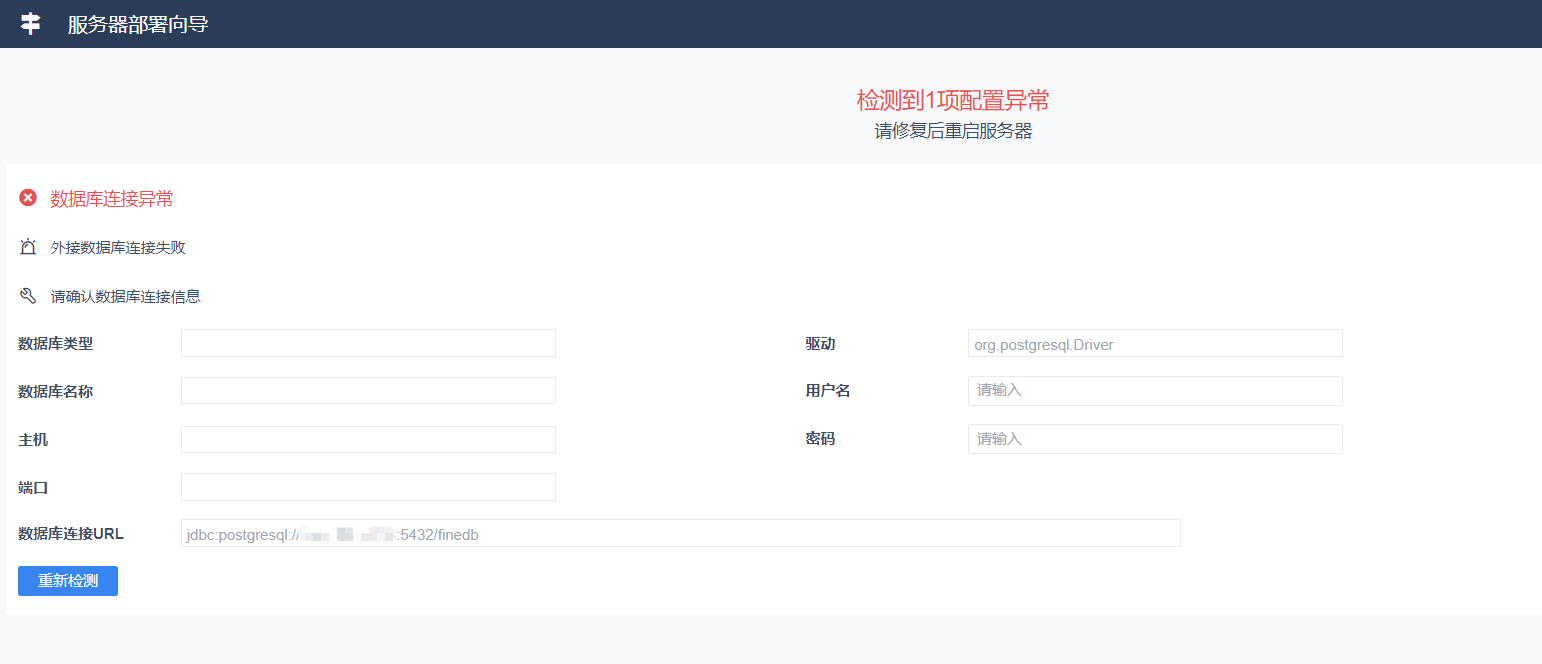
Task: Click the 用户名 input field
Action: point(1155,391)
